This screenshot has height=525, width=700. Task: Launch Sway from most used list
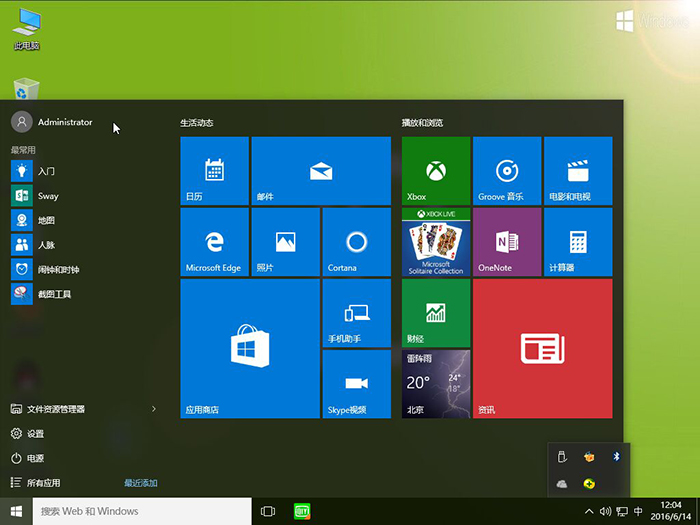coord(85,196)
